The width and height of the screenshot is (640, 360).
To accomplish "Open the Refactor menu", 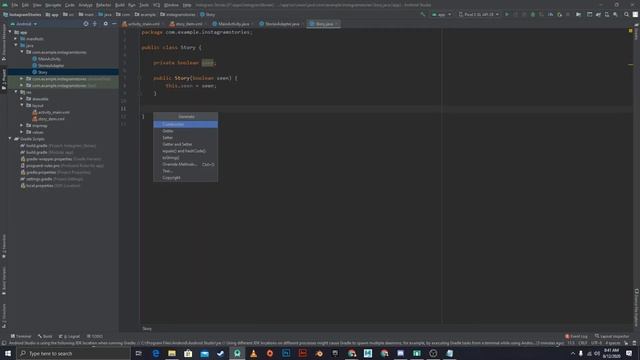I will (x=103, y=5).
